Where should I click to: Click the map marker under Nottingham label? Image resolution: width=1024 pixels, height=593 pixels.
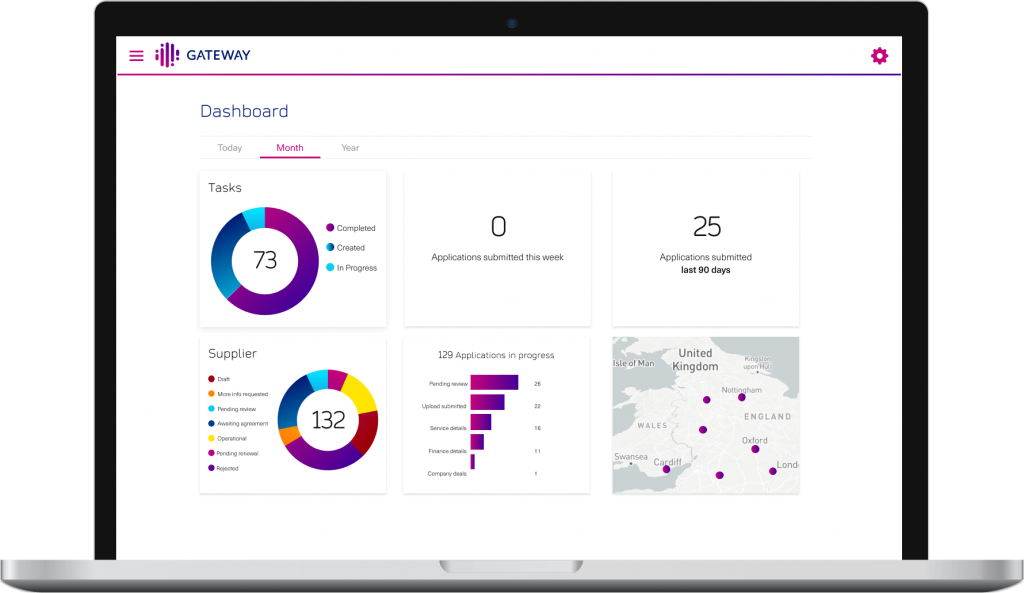tap(742, 397)
